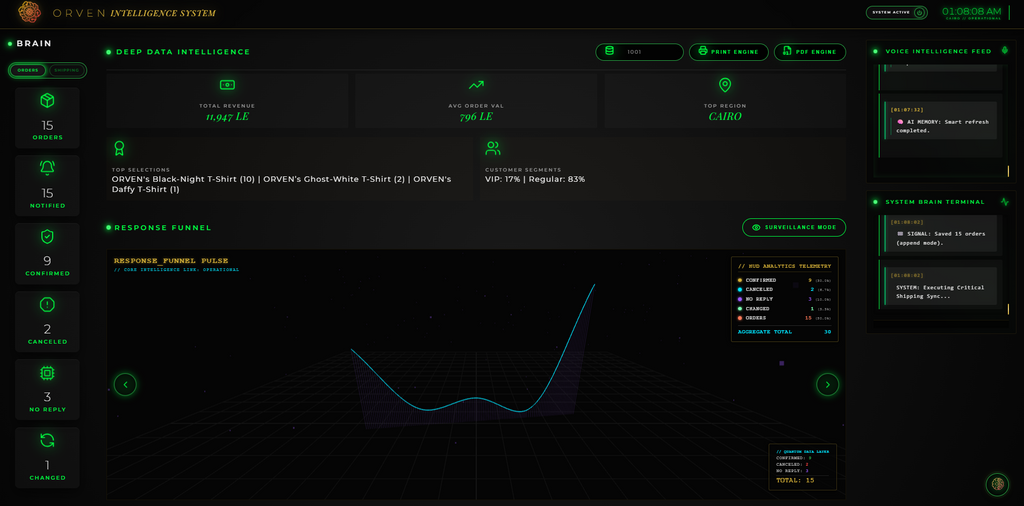The image size is (1024, 506).
Task: Switch to the Shipping tab
Action: (x=66, y=71)
